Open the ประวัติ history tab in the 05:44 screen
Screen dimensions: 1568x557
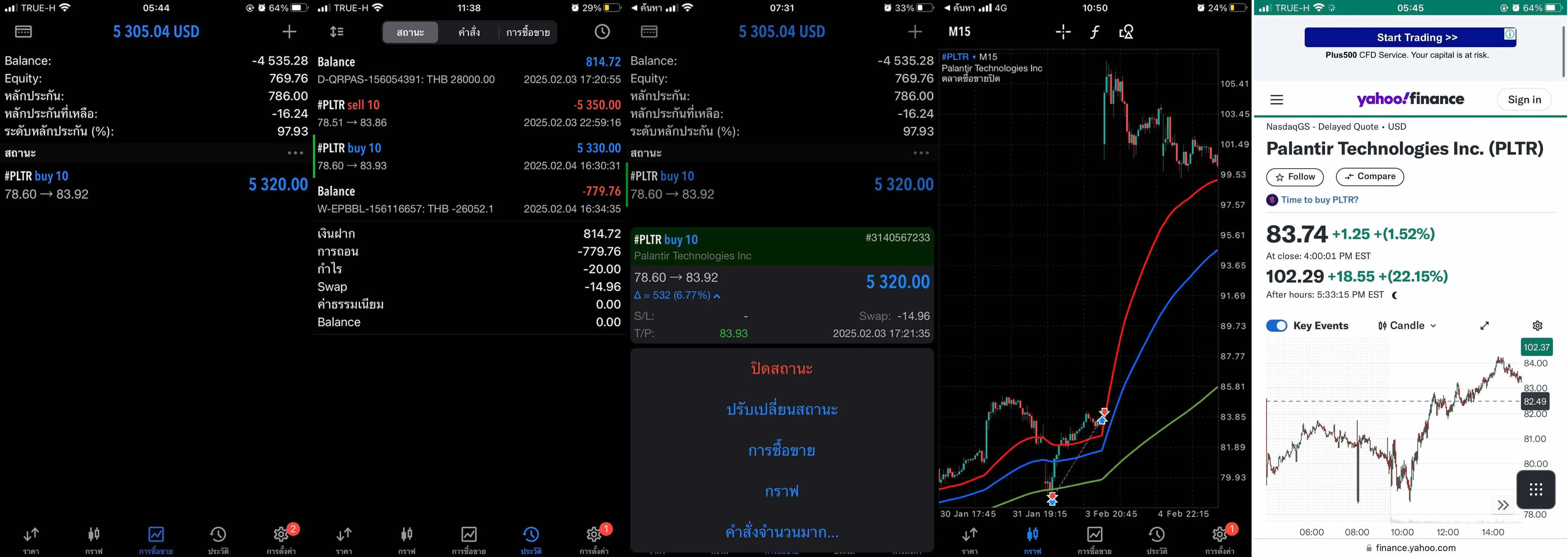coord(218,540)
